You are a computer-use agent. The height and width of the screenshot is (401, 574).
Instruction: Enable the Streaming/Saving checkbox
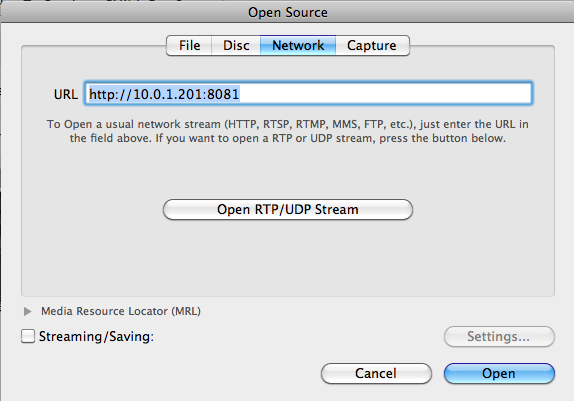coord(28,336)
